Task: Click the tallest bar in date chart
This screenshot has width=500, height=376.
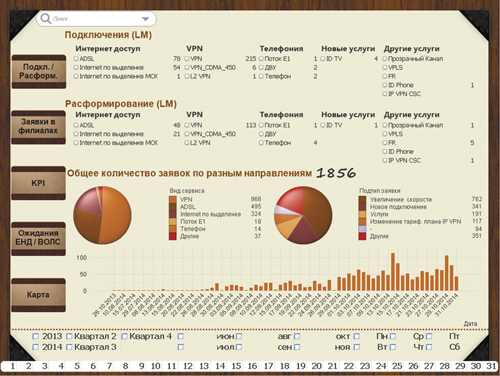Action: [x=393, y=272]
